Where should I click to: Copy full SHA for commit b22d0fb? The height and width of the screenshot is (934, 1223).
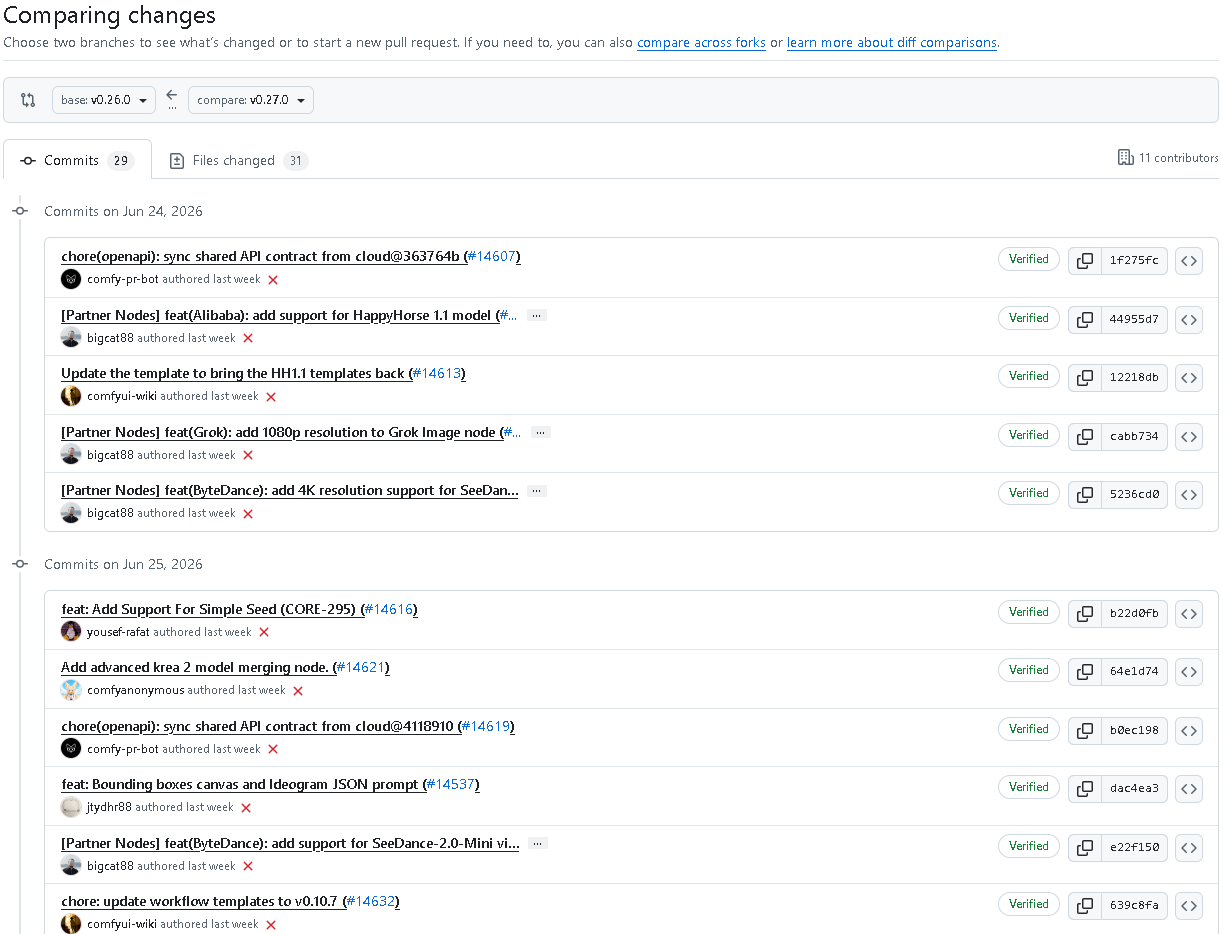coord(1085,614)
